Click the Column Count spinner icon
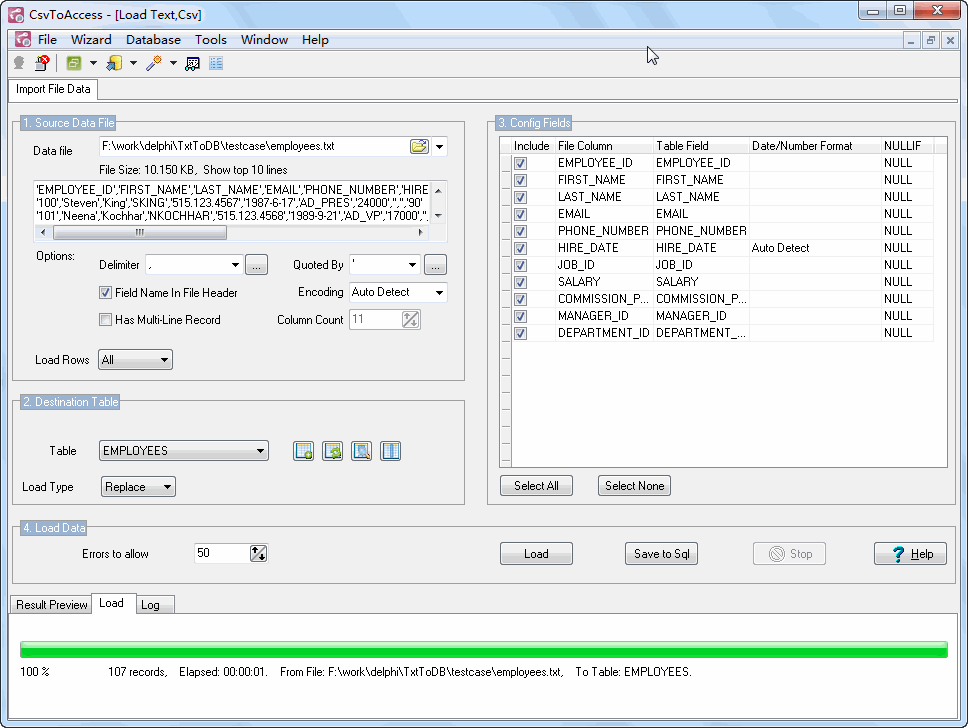Viewport: 968px width, 728px height. click(x=411, y=320)
